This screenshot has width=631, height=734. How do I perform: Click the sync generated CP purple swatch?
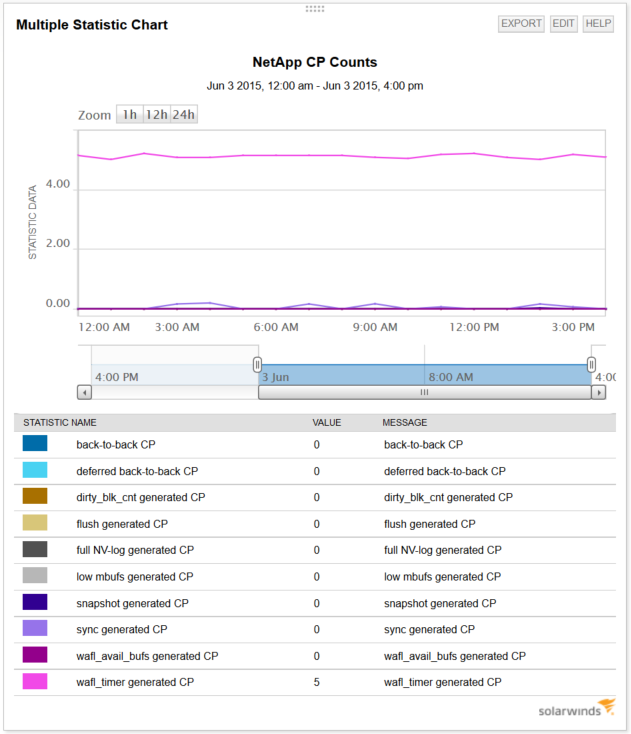pyautogui.click(x=35, y=628)
